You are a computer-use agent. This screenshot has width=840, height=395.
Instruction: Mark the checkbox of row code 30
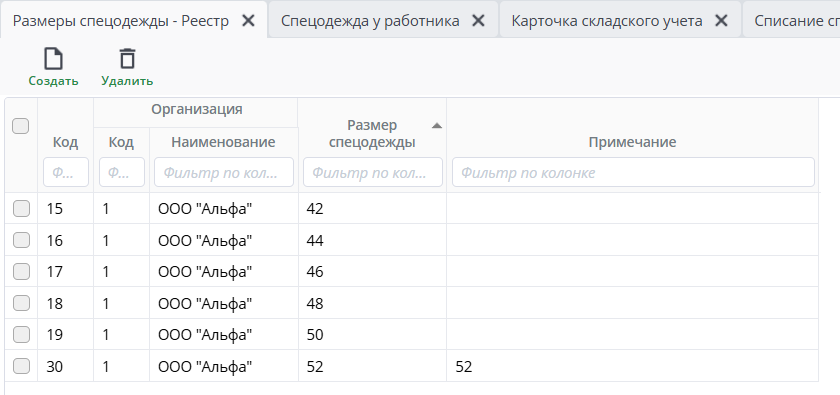click(21, 366)
